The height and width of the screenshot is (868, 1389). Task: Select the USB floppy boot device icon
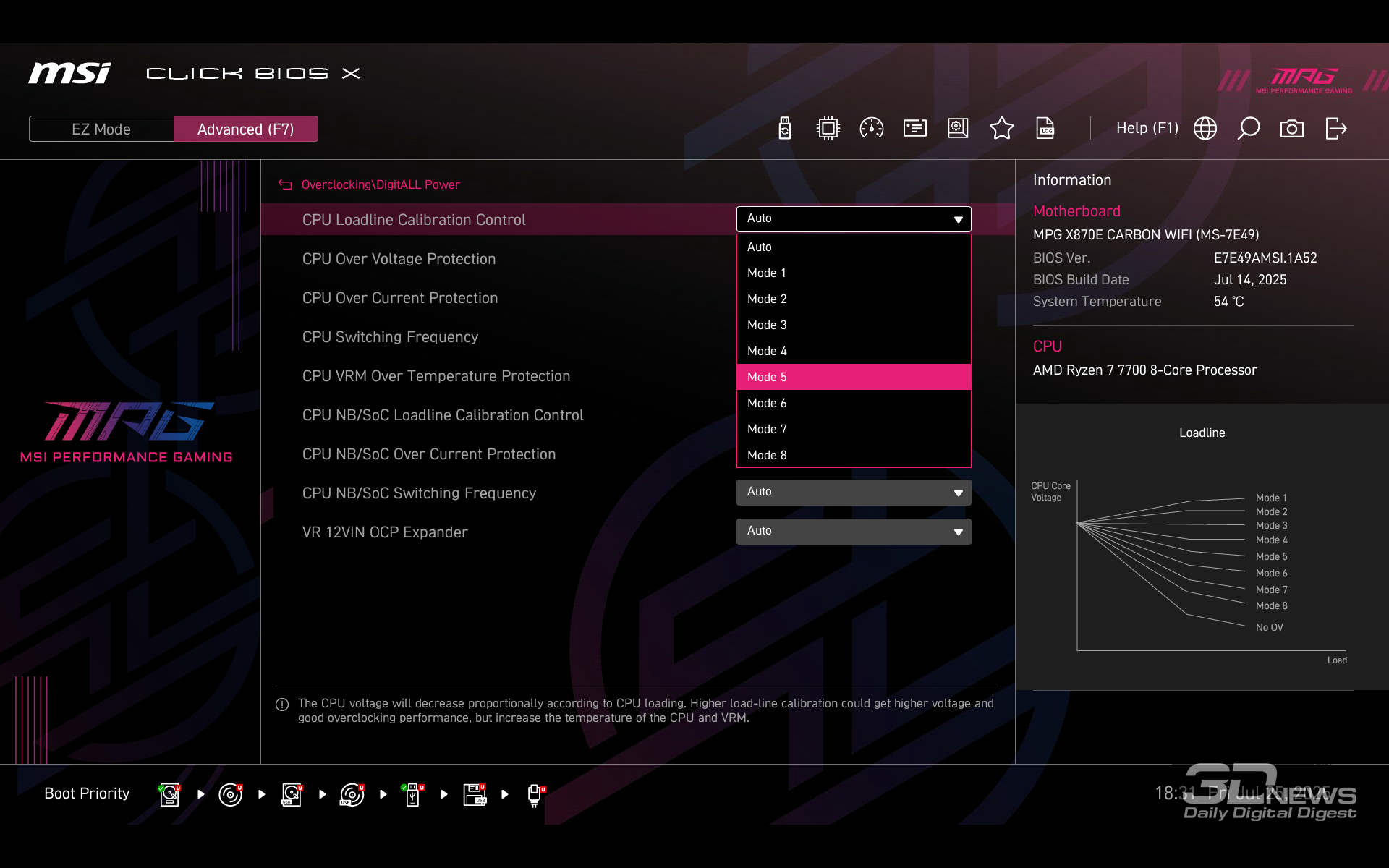(475, 794)
